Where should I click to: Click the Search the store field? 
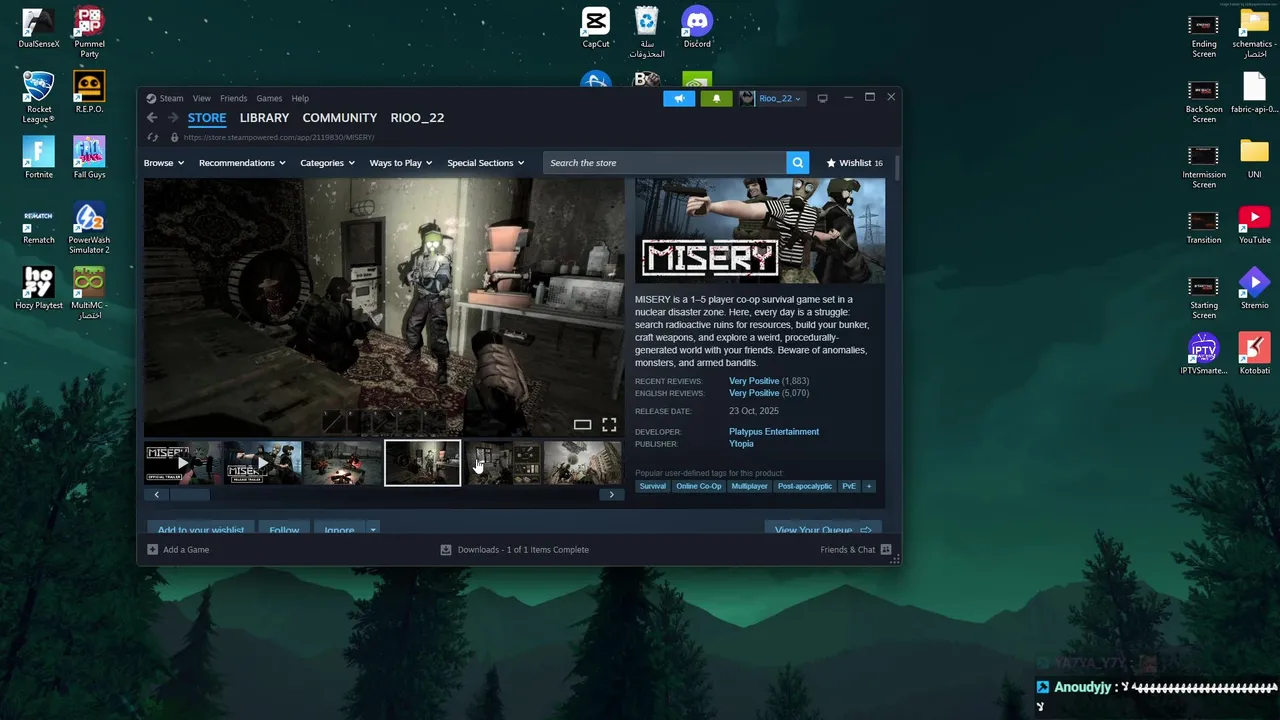(x=665, y=163)
